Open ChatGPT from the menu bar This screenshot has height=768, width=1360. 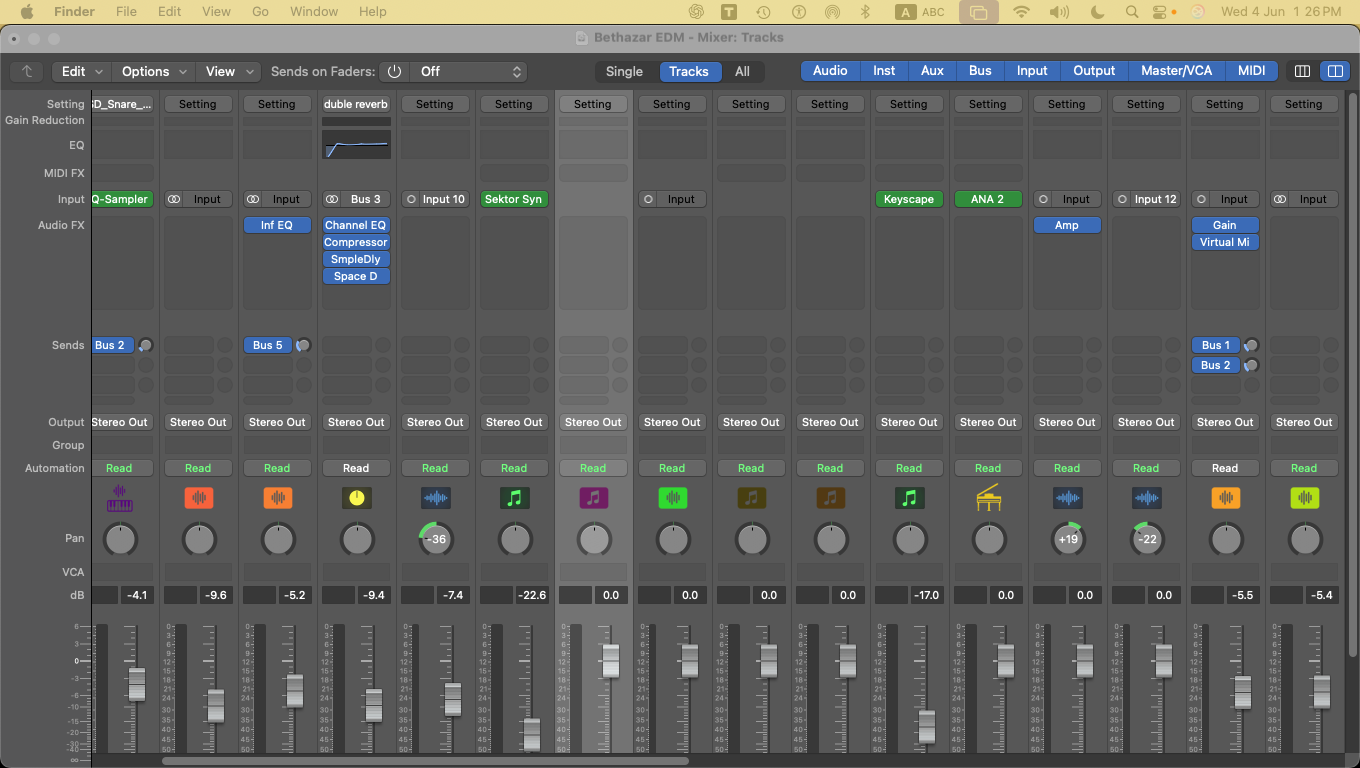click(696, 12)
